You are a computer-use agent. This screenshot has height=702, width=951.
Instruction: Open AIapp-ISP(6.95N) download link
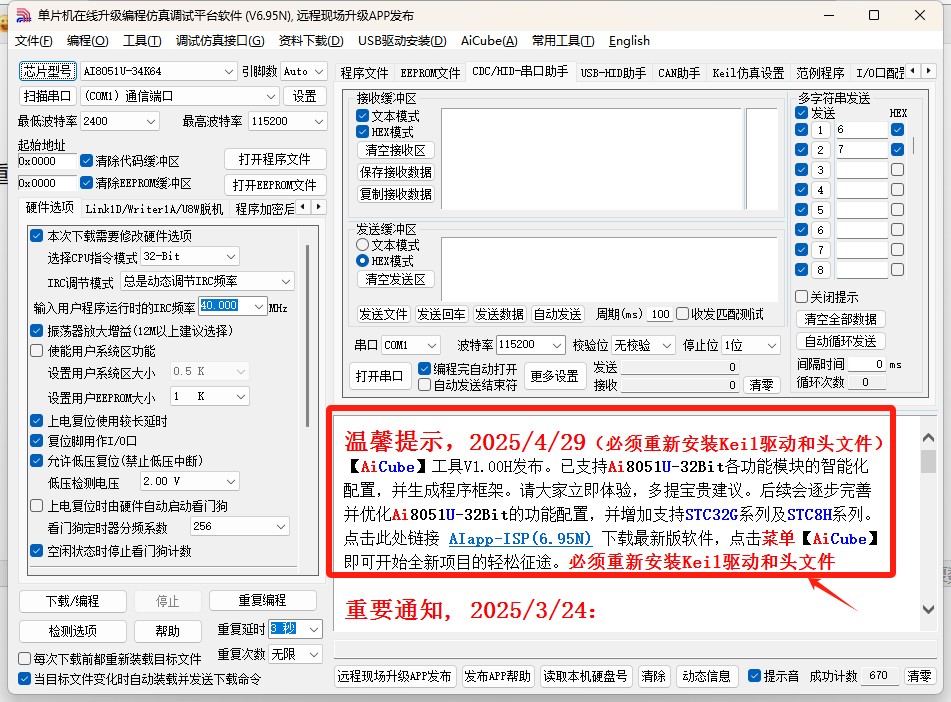(520, 538)
